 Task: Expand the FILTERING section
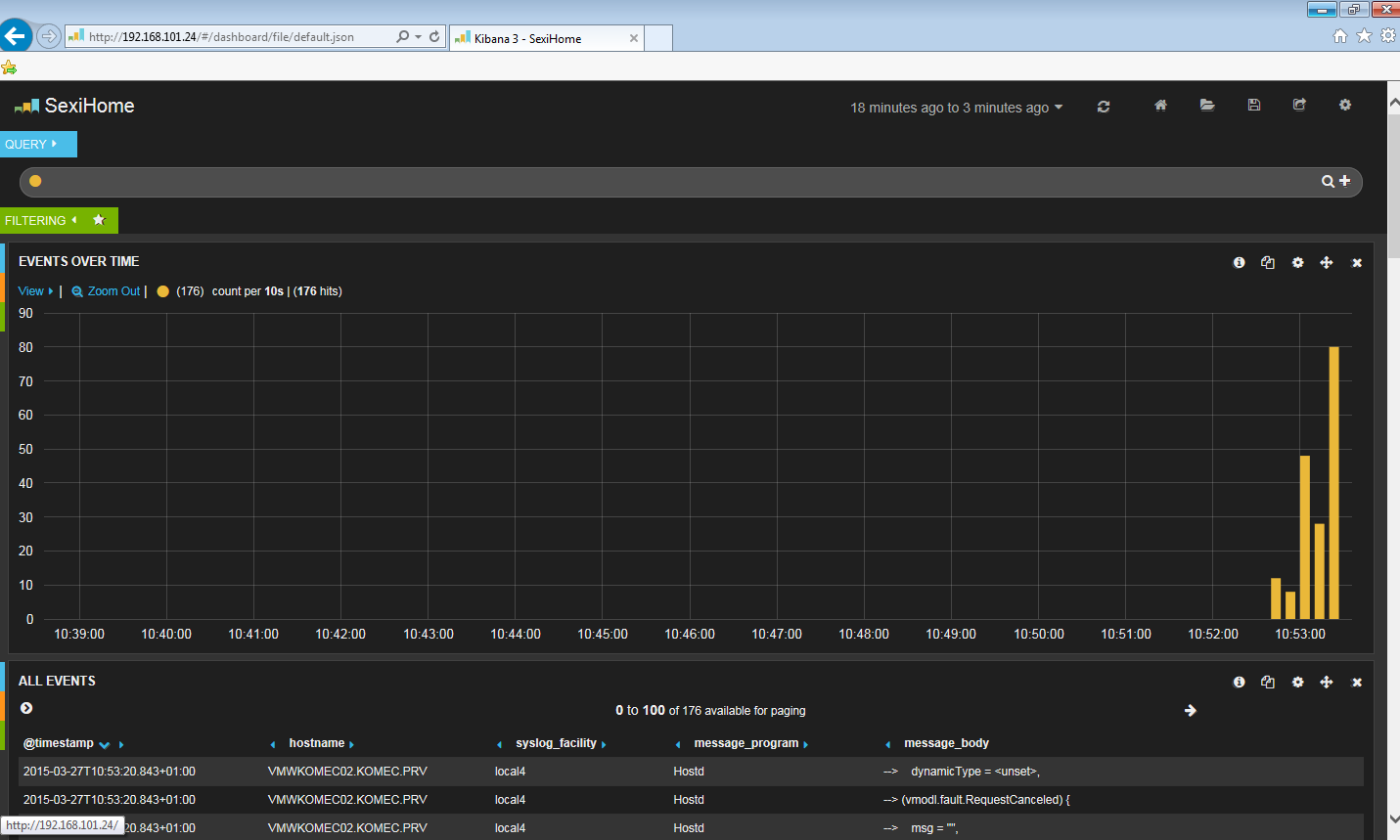[41, 221]
